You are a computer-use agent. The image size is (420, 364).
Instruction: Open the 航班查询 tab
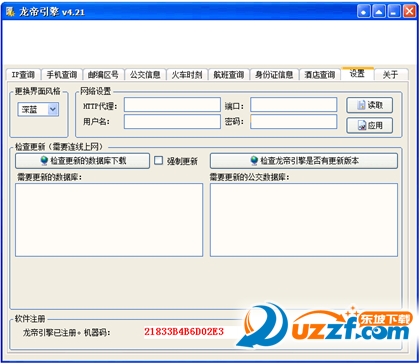(x=229, y=75)
